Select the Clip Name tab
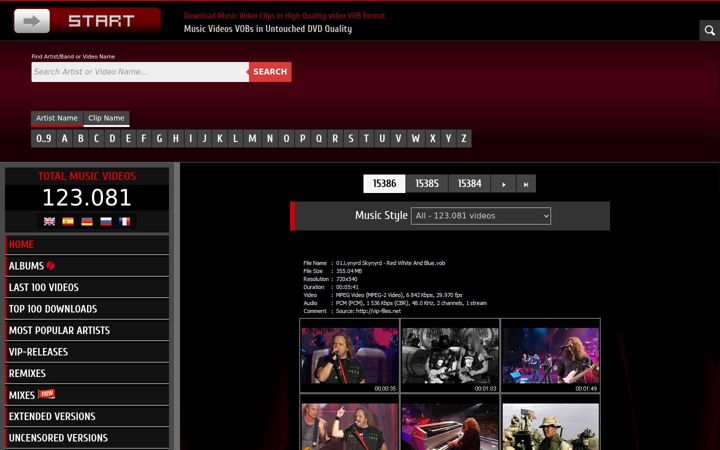720x450 pixels. (107, 118)
